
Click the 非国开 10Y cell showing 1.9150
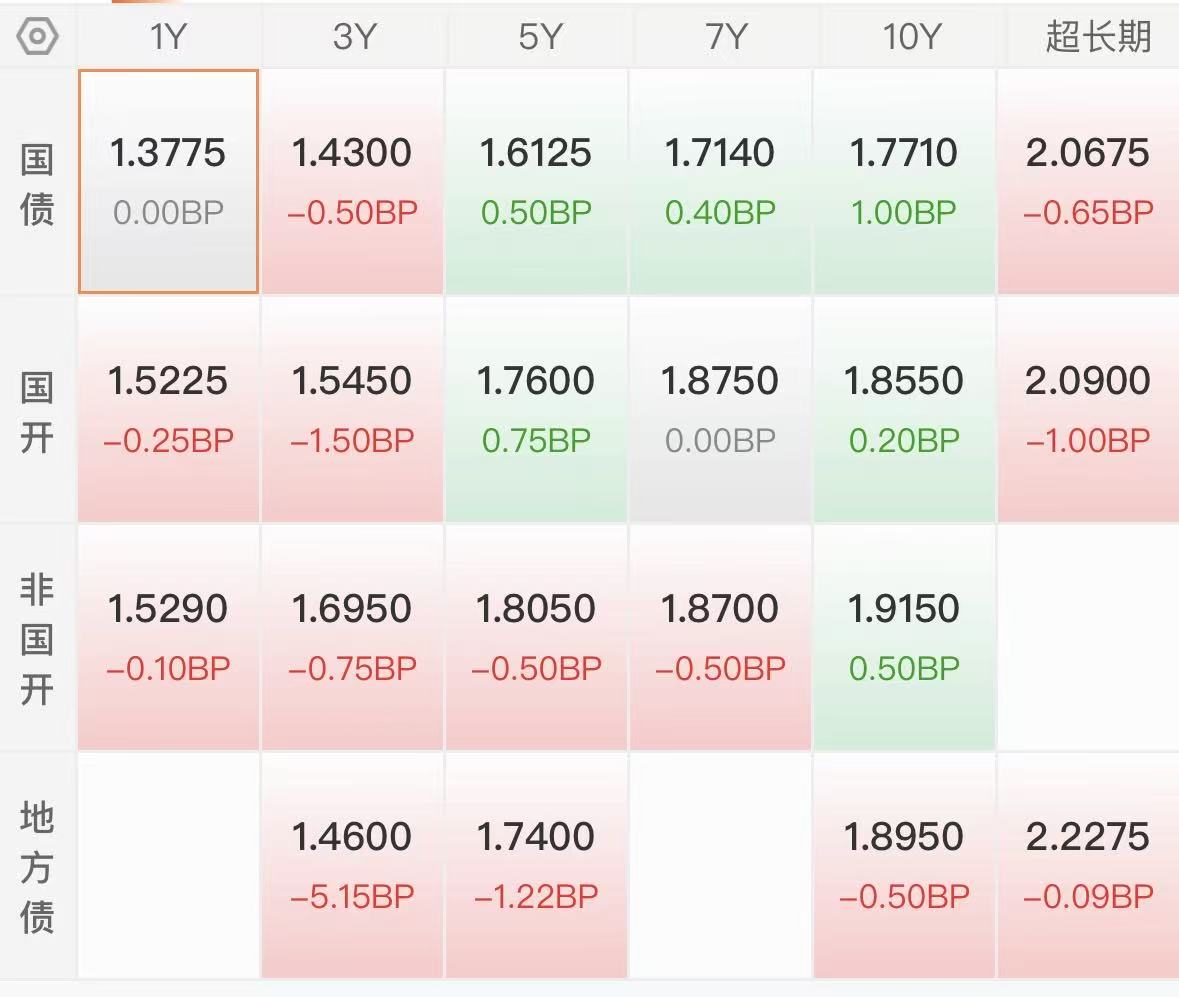coord(905,638)
